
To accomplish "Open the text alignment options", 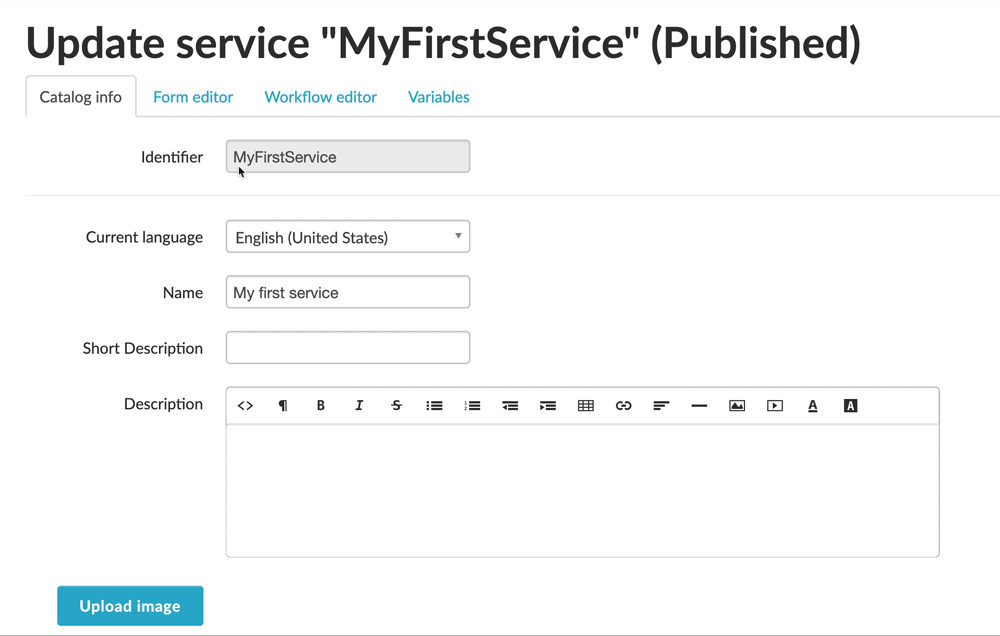I will (x=661, y=406).
